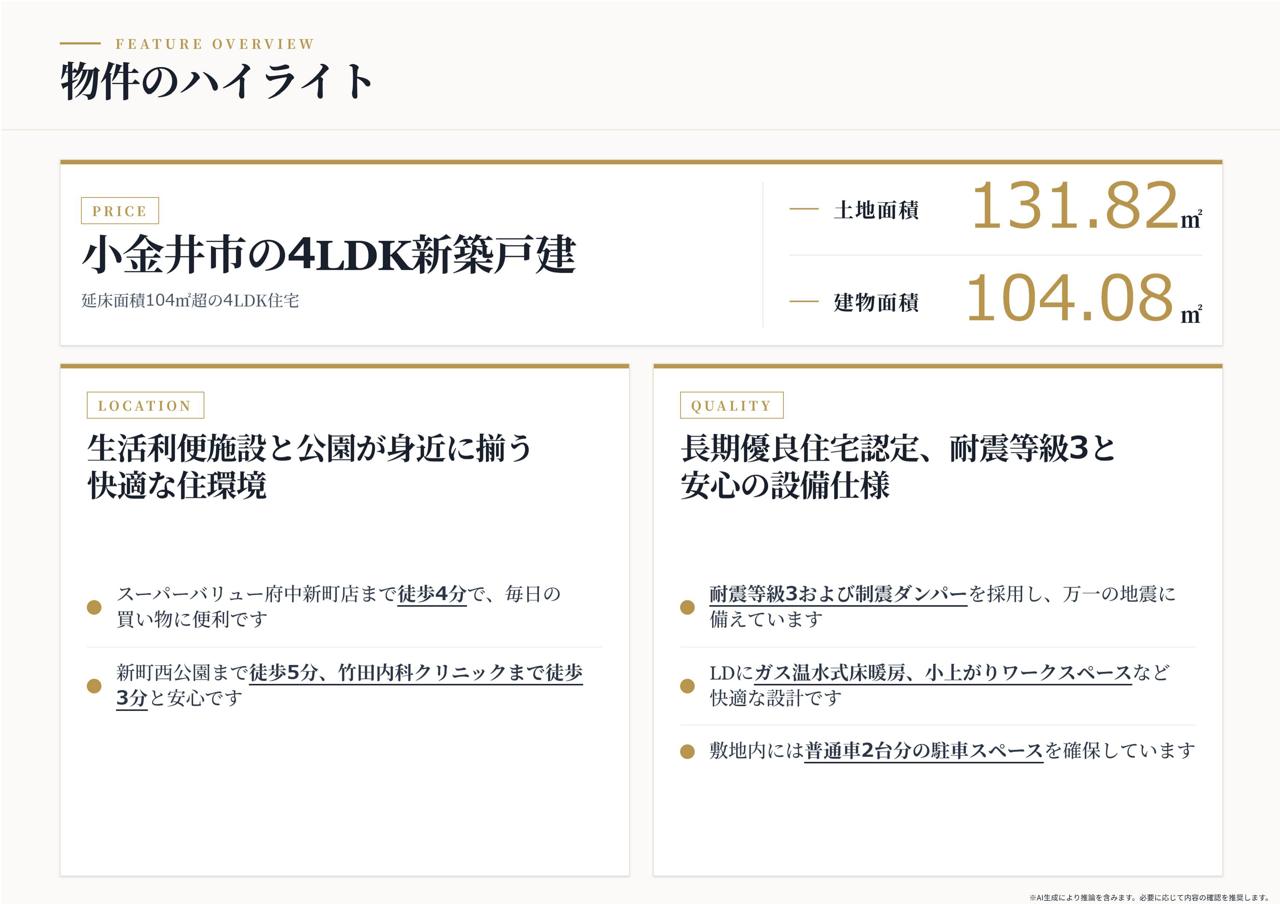Click the PRICE badge

click(x=120, y=211)
